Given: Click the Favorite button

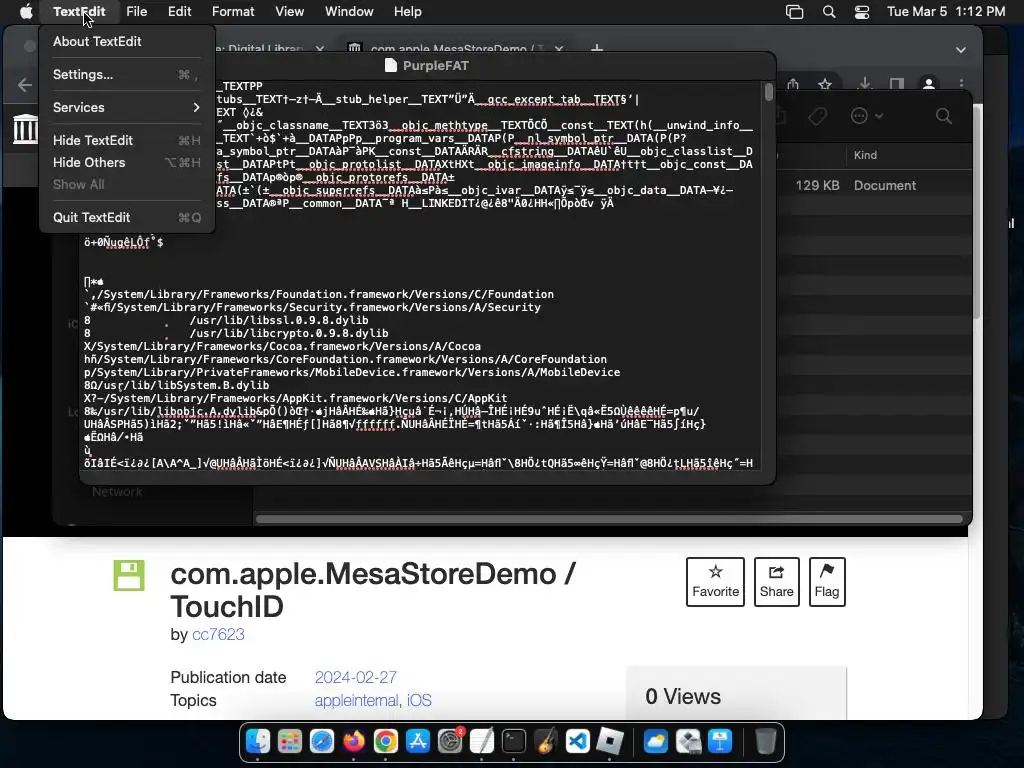Looking at the screenshot, I should click(x=715, y=582).
